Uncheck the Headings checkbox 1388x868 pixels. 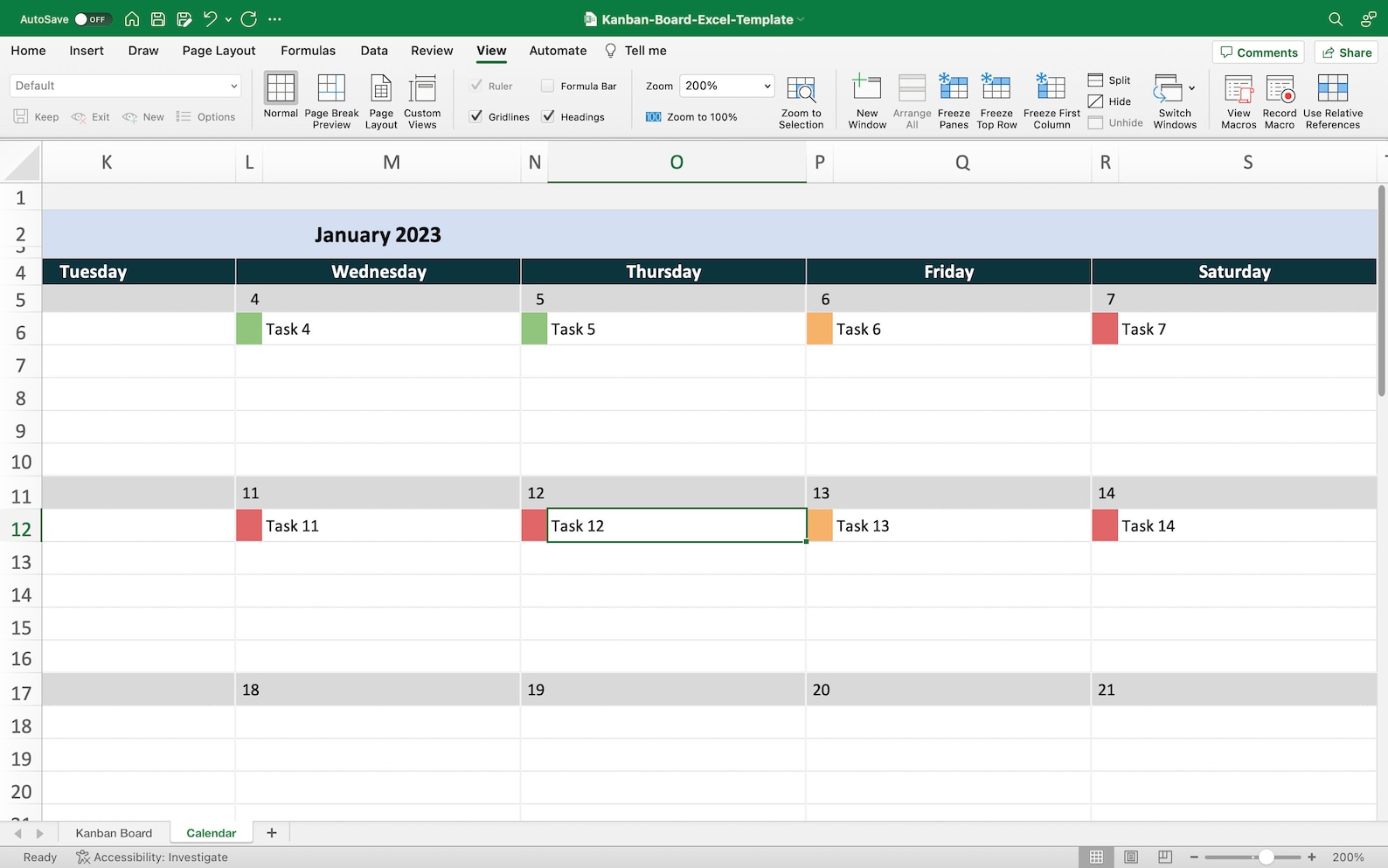pos(548,116)
